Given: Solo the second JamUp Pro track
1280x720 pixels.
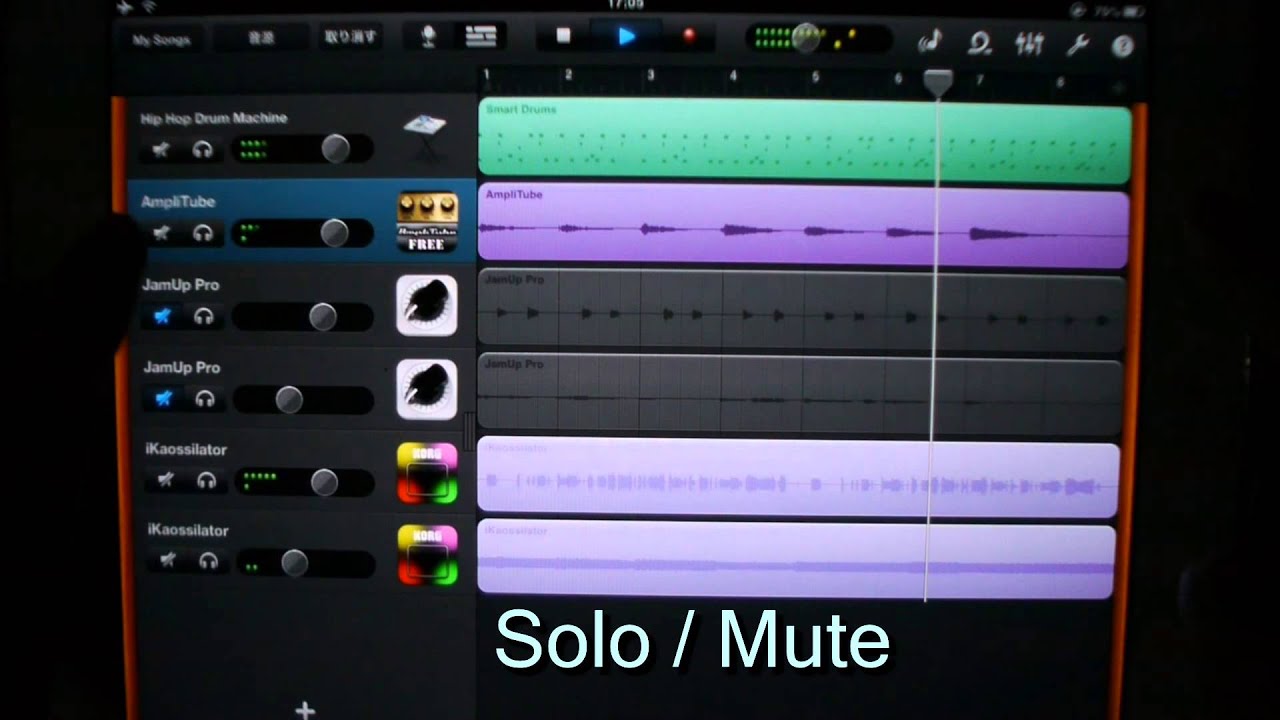Looking at the screenshot, I should pyautogui.click(x=206, y=399).
